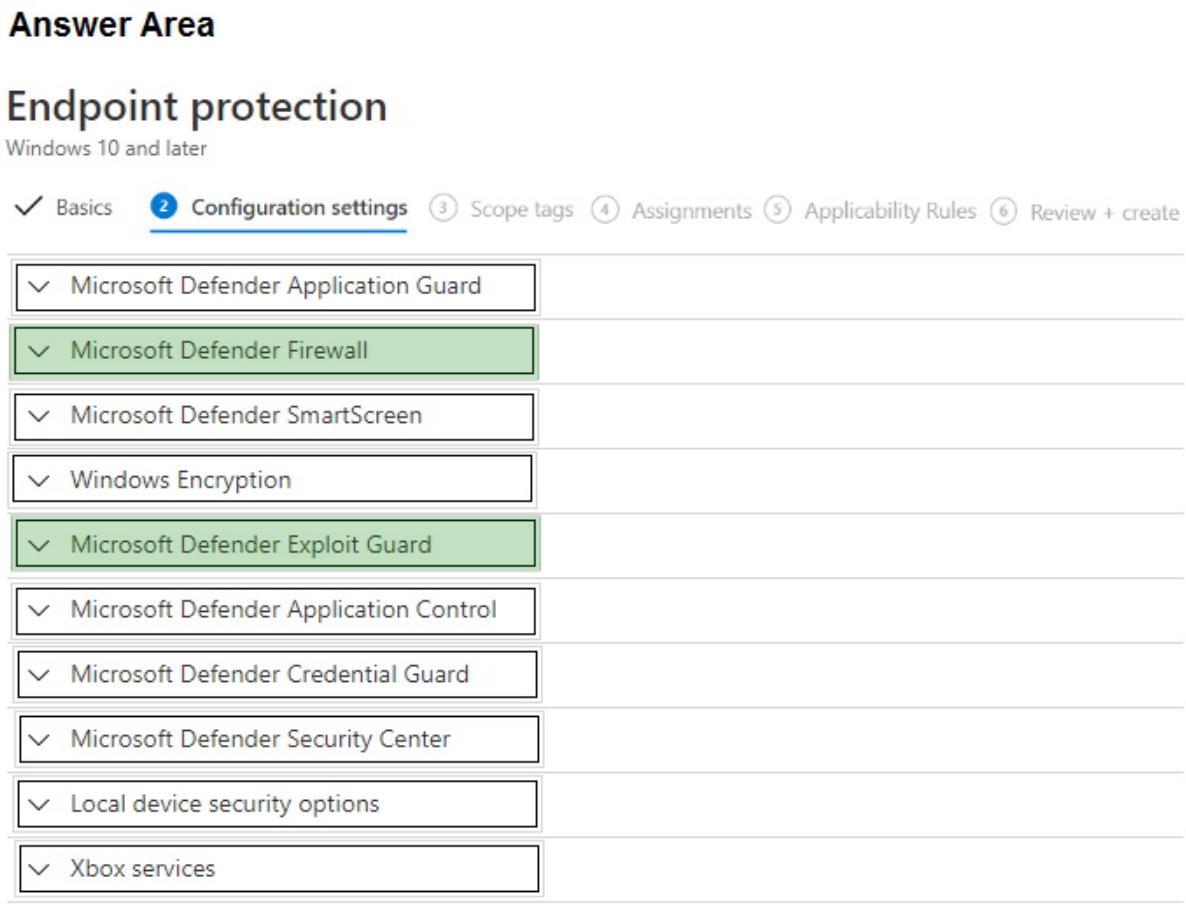1186x904 pixels.
Task: Select the Configuration settings tab
Action: click(x=278, y=207)
